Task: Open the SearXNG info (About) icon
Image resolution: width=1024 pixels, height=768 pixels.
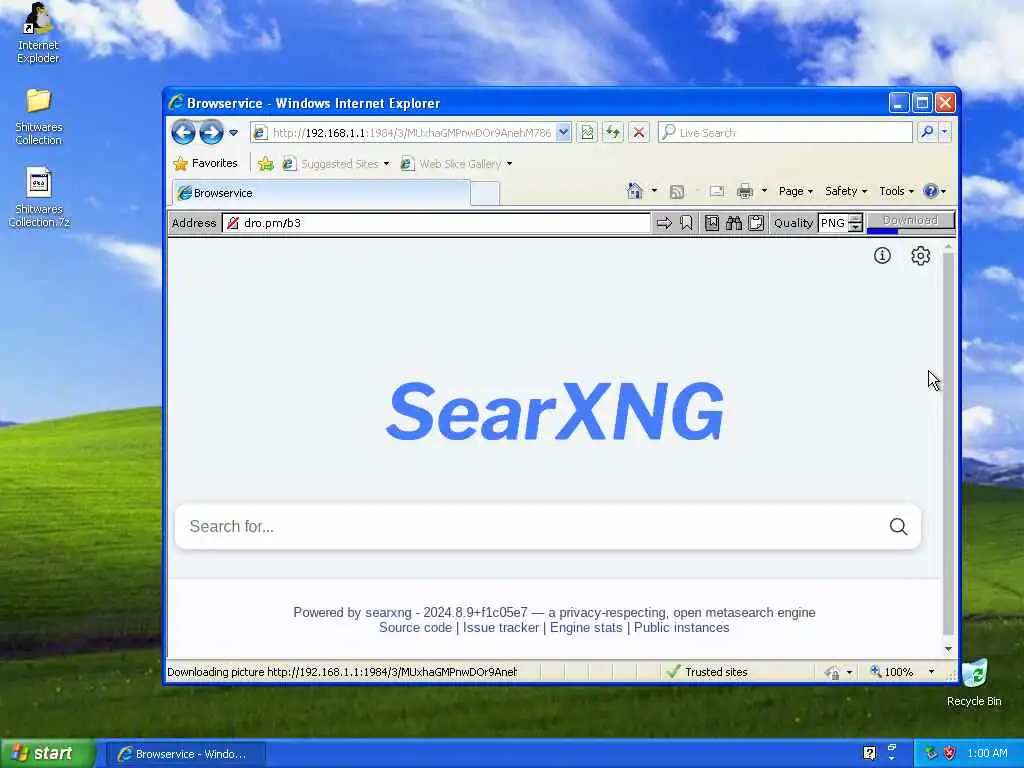Action: 882,256
